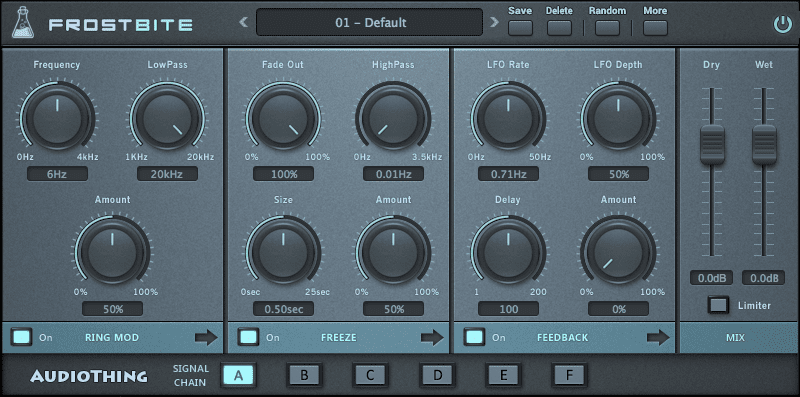The image size is (800, 397).
Task: Click the Ring Mod Frequency 6Hz value field
Action: [57, 174]
